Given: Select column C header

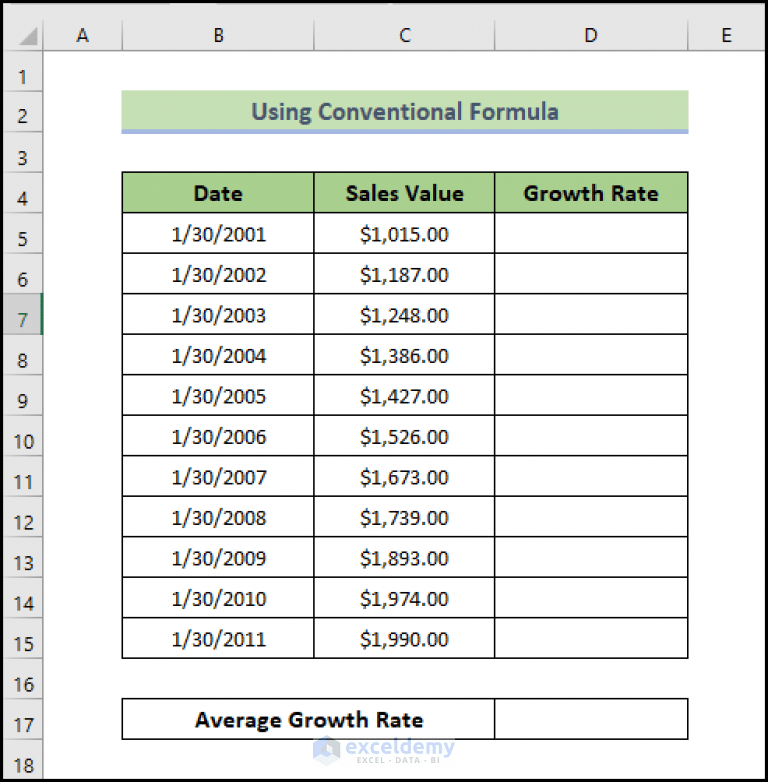Looking at the screenshot, I should click(x=404, y=35).
